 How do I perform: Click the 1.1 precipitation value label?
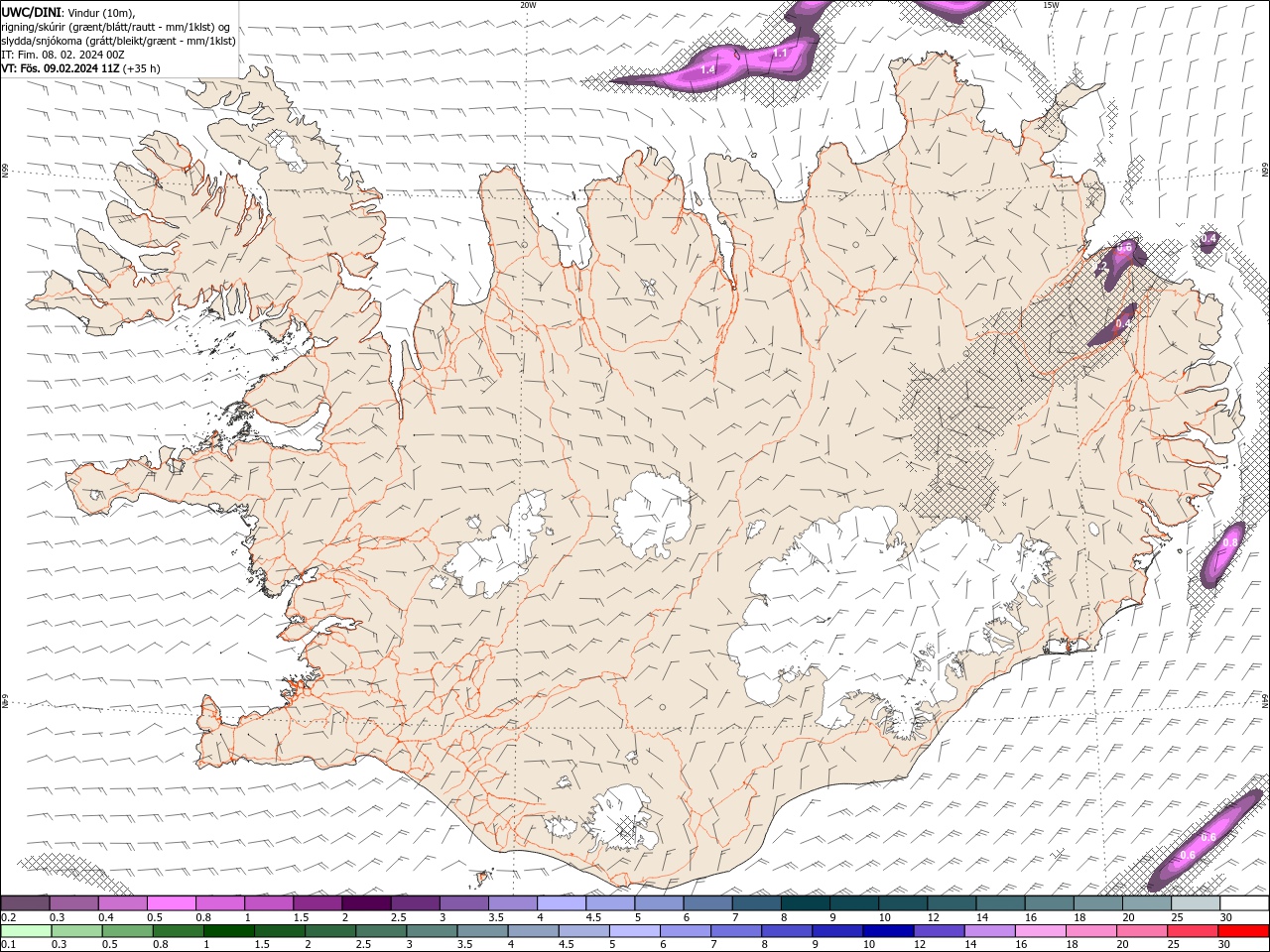[780, 53]
